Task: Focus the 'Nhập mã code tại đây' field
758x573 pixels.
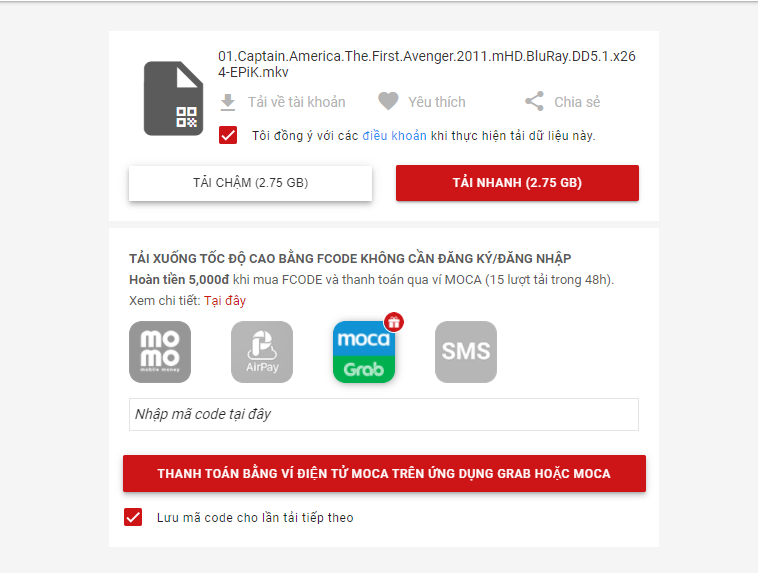Action: click(x=384, y=414)
